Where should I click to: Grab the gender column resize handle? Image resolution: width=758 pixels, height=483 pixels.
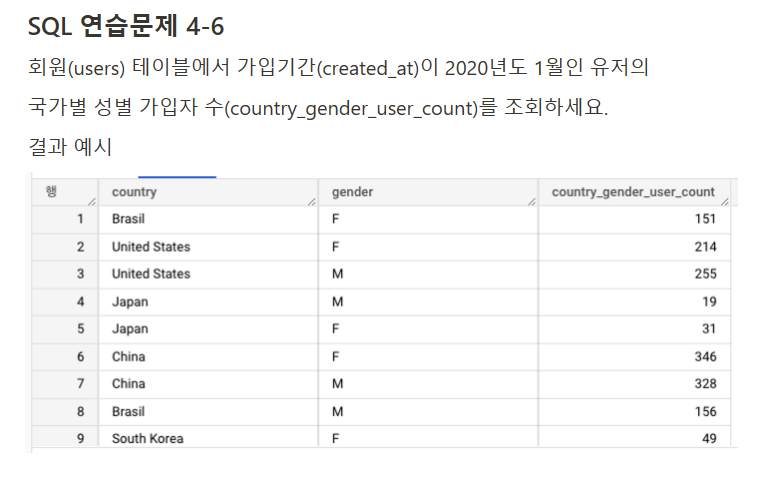click(532, 202)
